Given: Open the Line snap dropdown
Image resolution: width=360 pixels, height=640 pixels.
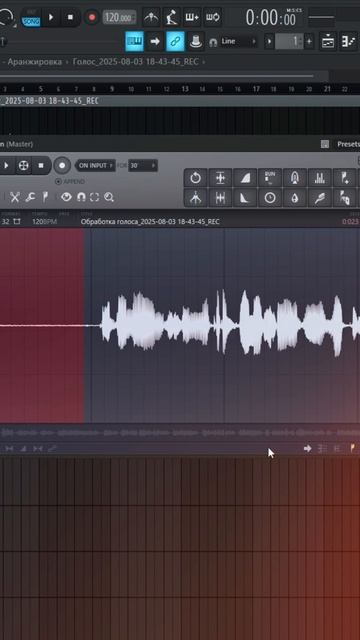Looking at the screenshot, I should tap(238, 42).
